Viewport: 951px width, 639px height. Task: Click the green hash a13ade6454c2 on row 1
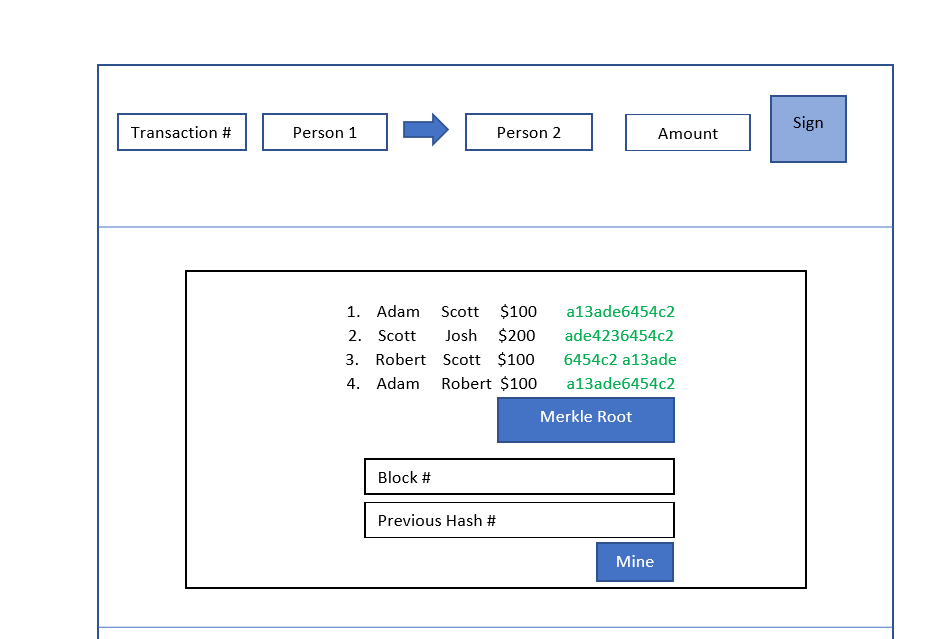[x=620, y=311]
